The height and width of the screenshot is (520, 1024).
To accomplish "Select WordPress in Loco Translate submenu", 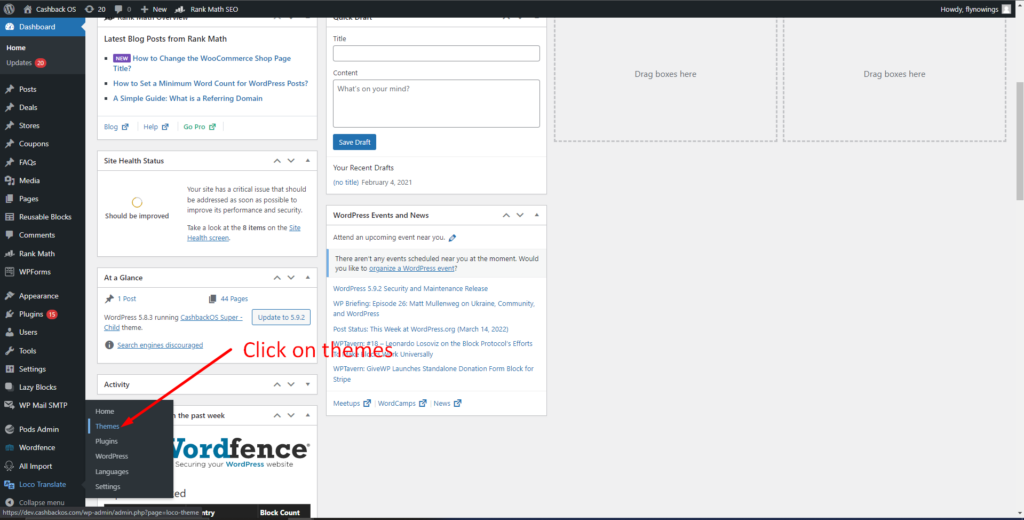I will pyautogui.click(x=112, y=457).
